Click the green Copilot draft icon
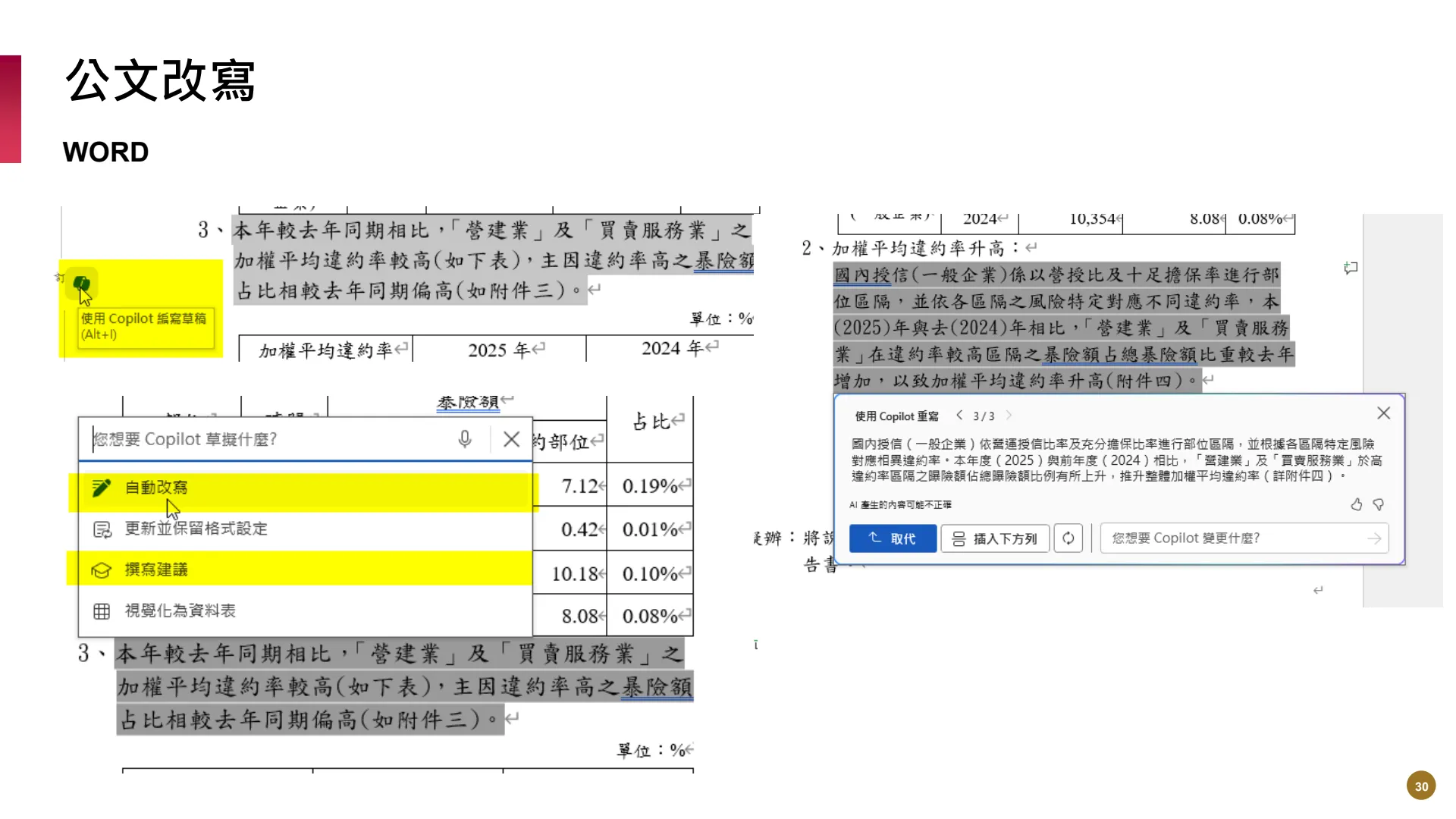Screen dimensions: 1456x819 [82, 284]
